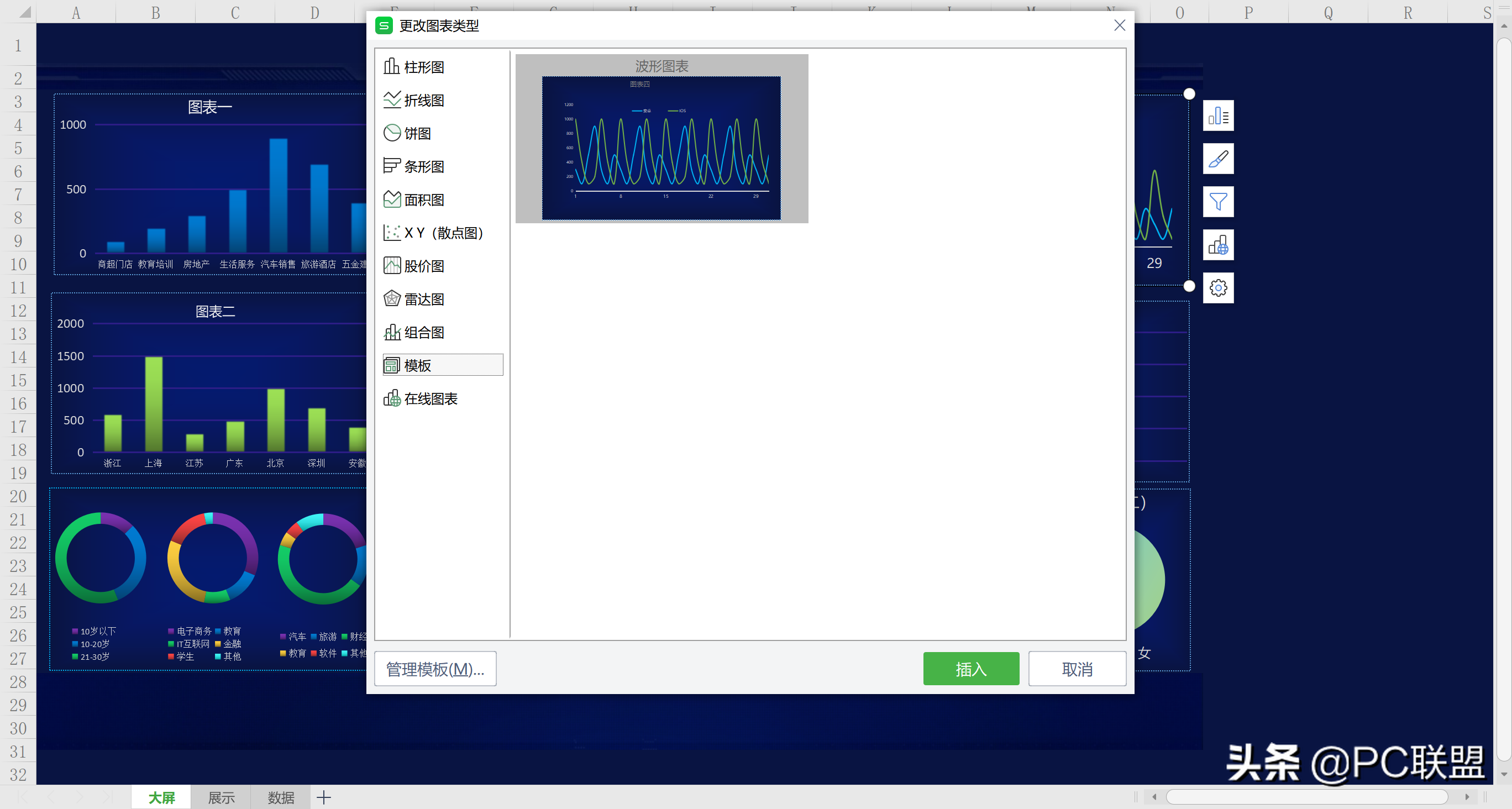Open the chart style brush button
Viewport: 1512px width, 809px height.
click(1218, 159)
